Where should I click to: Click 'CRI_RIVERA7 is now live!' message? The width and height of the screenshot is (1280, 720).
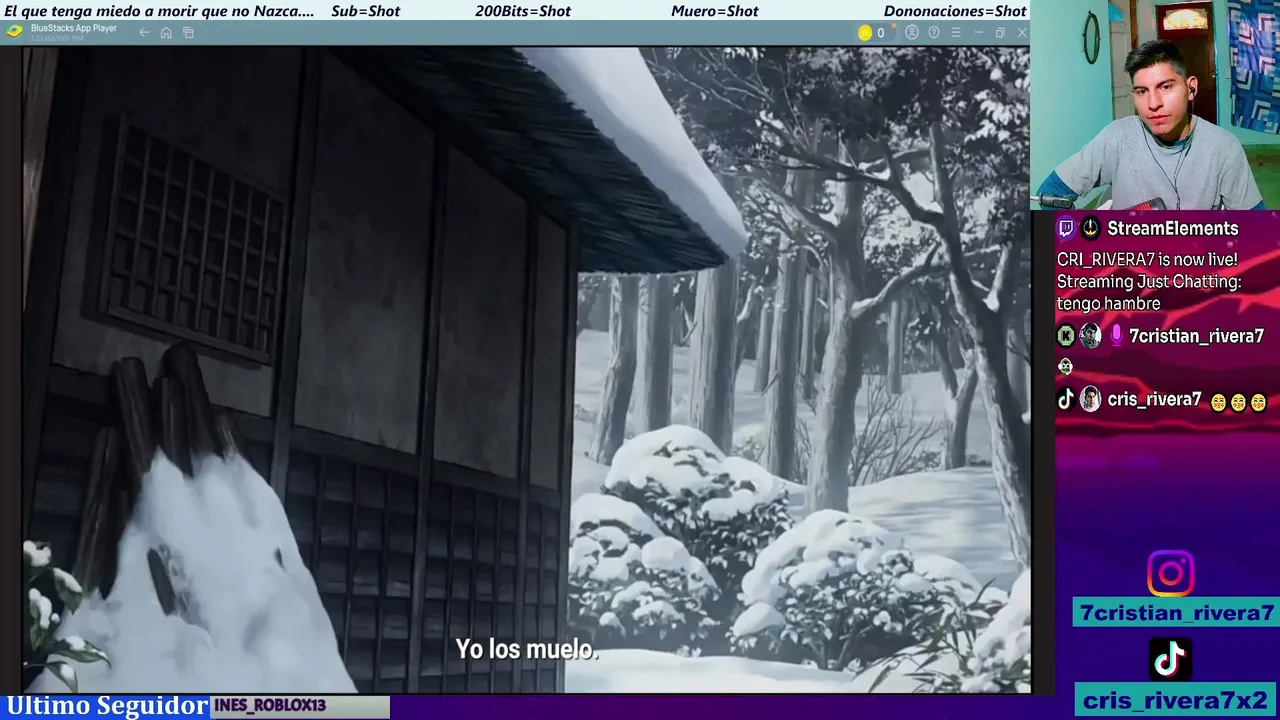1147,259
